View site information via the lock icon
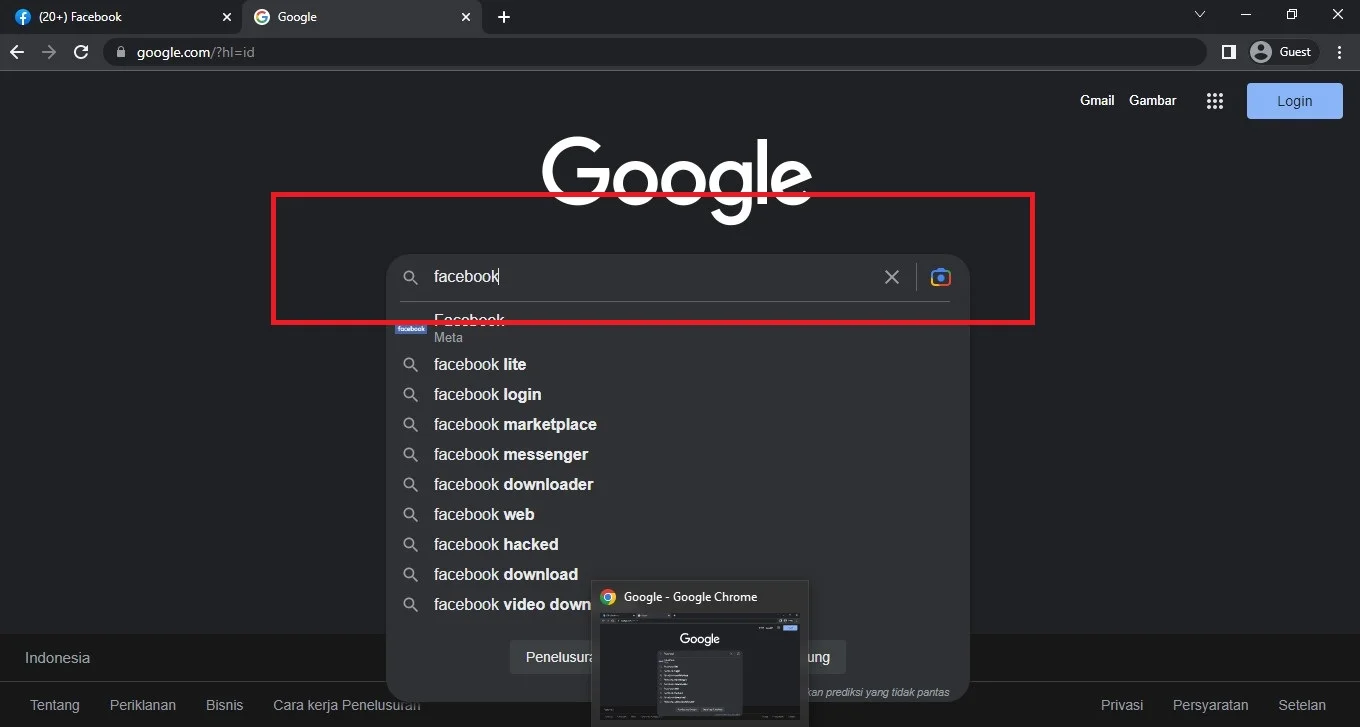This screenshot has width=1360, height=727. pyautogui.click(x=120, y=52)
